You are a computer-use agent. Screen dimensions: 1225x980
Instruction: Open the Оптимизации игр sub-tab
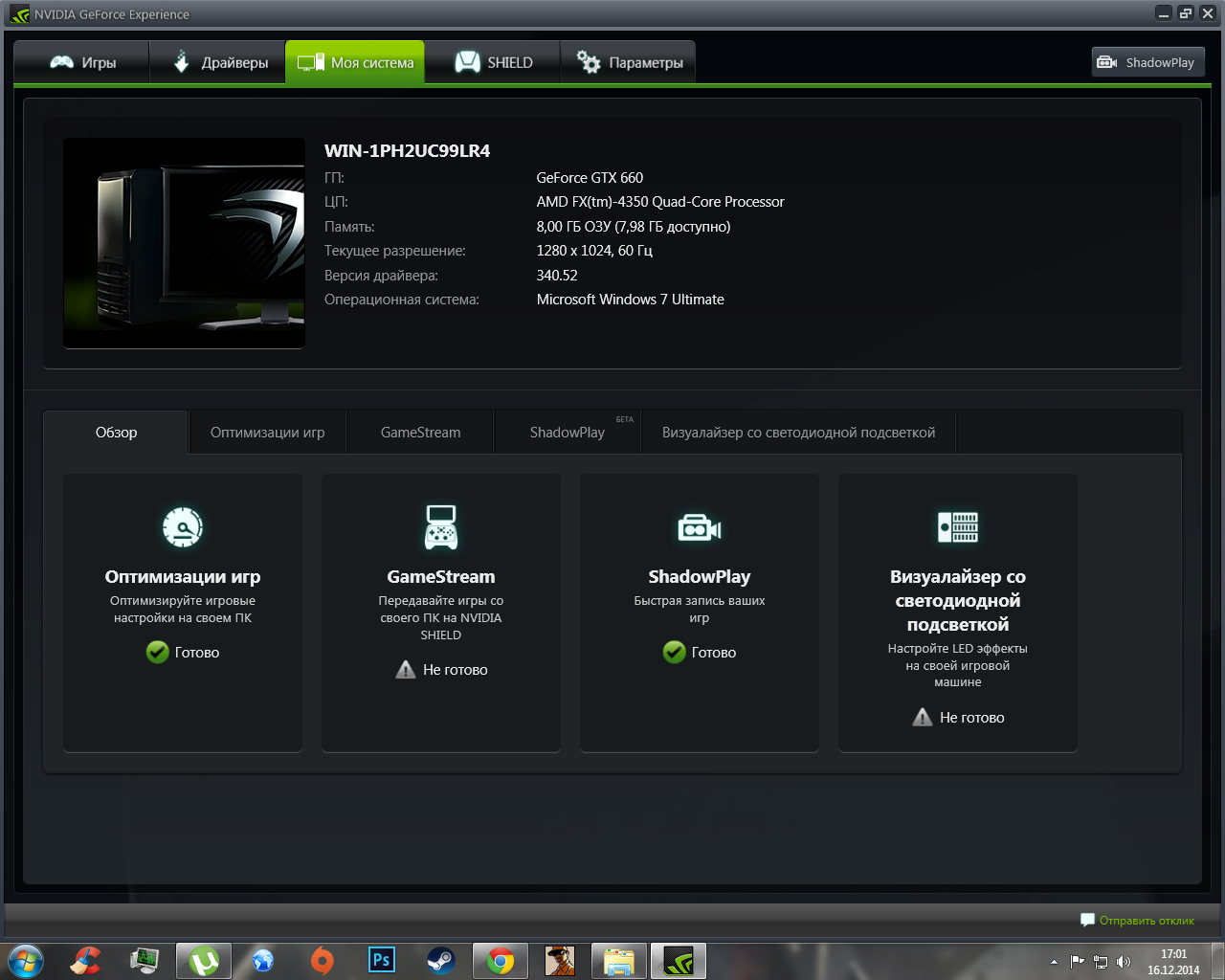pos(268,433)
